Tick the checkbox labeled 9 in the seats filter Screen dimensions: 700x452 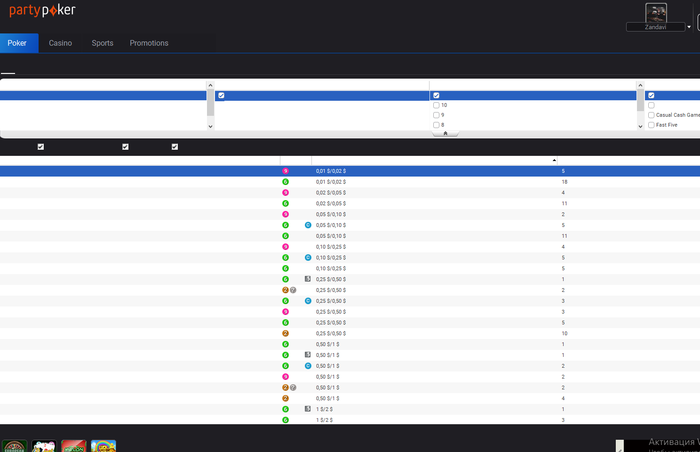click(436, 115)
